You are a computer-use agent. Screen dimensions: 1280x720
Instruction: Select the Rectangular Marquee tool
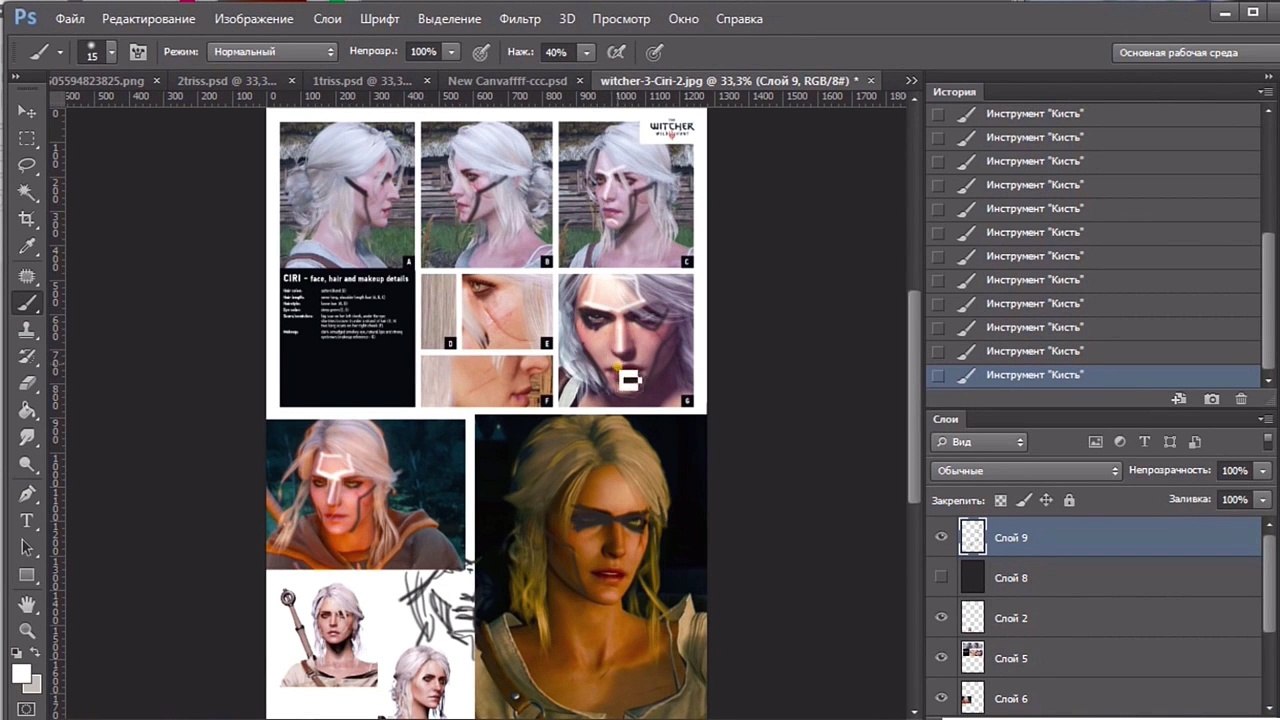pos(27,138)
